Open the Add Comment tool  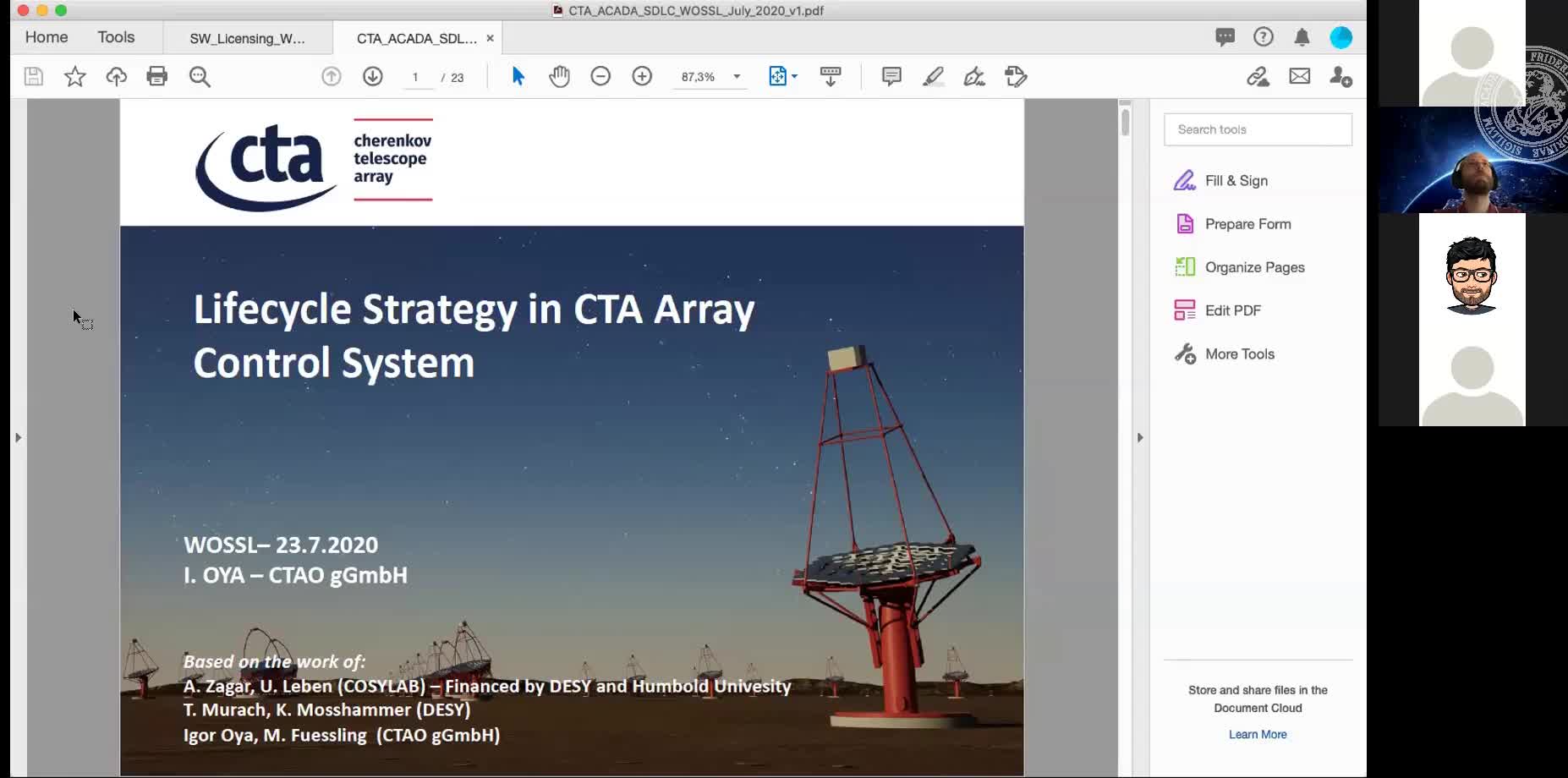coord(891,76)
